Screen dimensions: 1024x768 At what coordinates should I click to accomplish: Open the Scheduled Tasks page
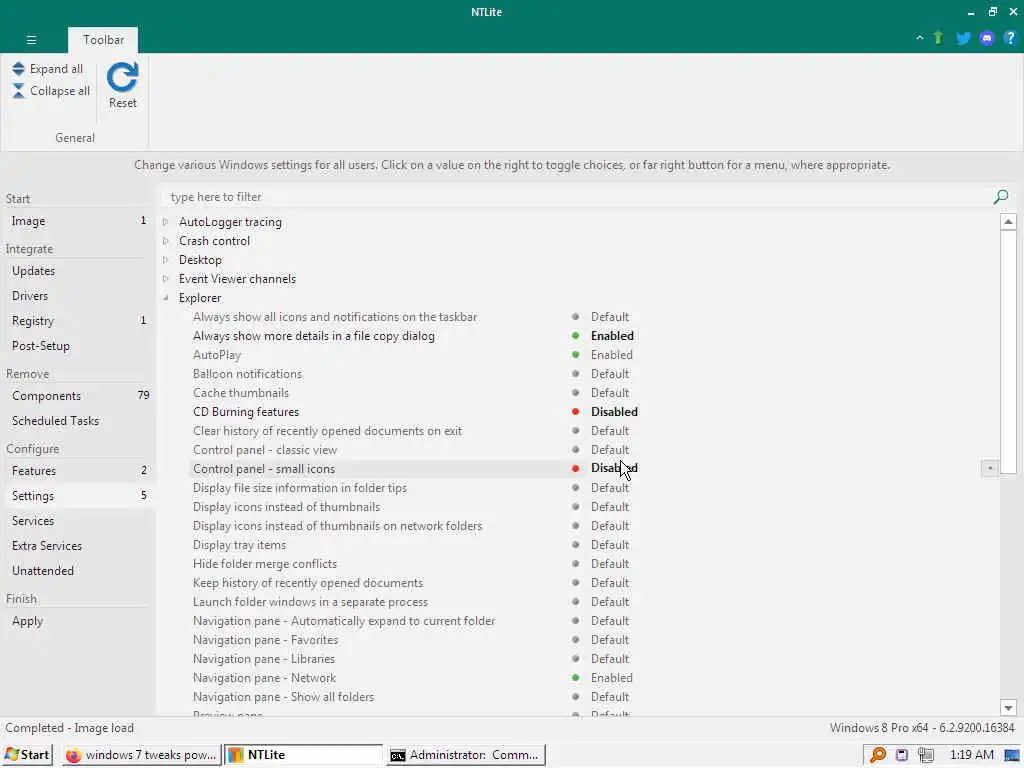click(x=78, y=421)
